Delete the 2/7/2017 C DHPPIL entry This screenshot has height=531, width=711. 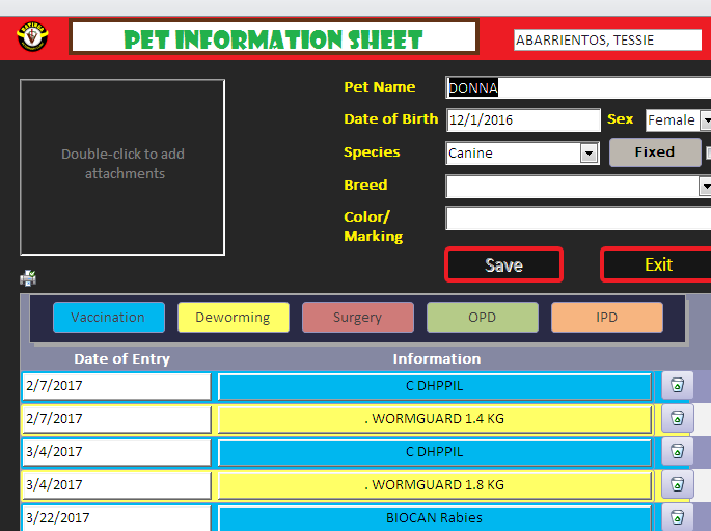pyautogui.click(x=677, y=386)
